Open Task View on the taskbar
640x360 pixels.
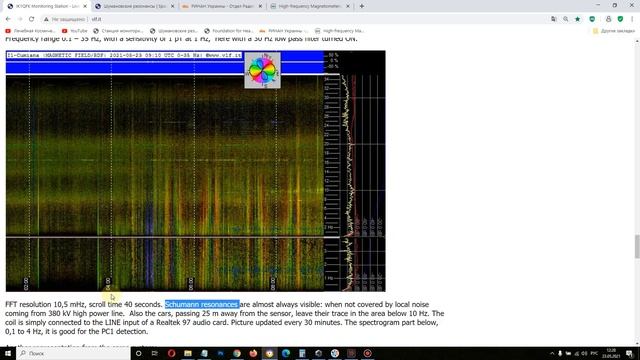click(155, 353)
